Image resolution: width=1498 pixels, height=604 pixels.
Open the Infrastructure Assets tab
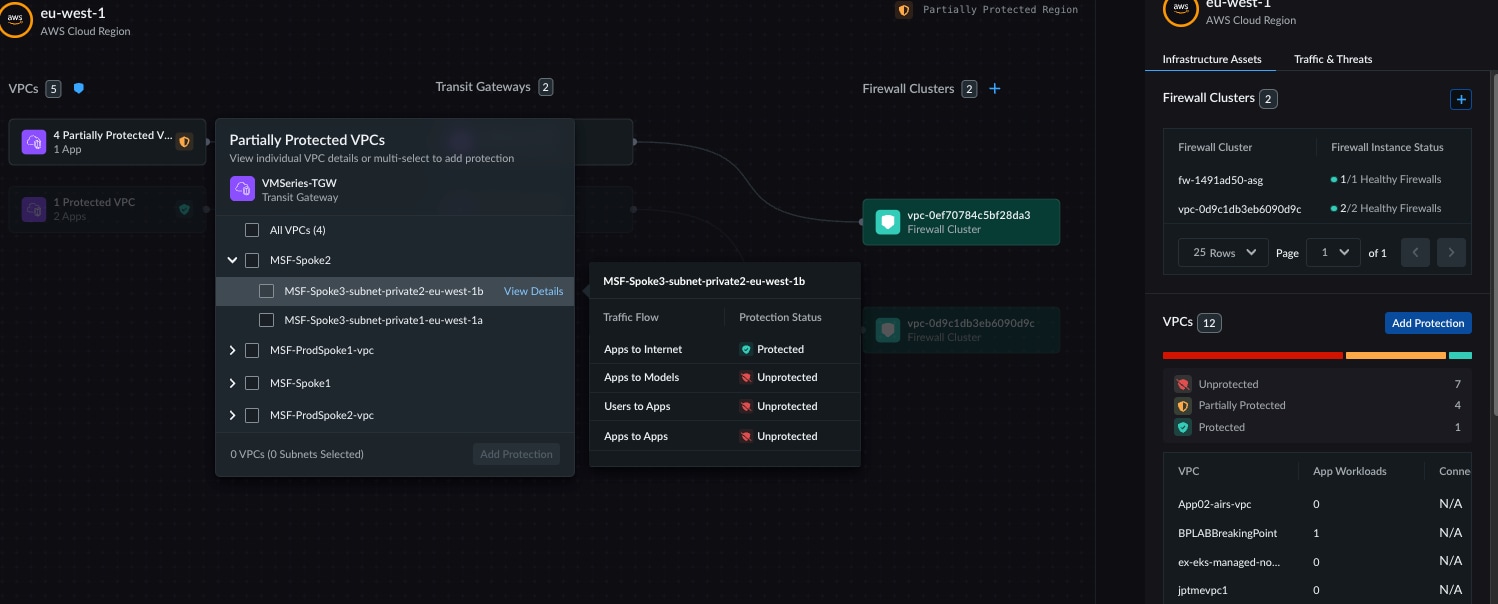click(x=1211, y=59)
